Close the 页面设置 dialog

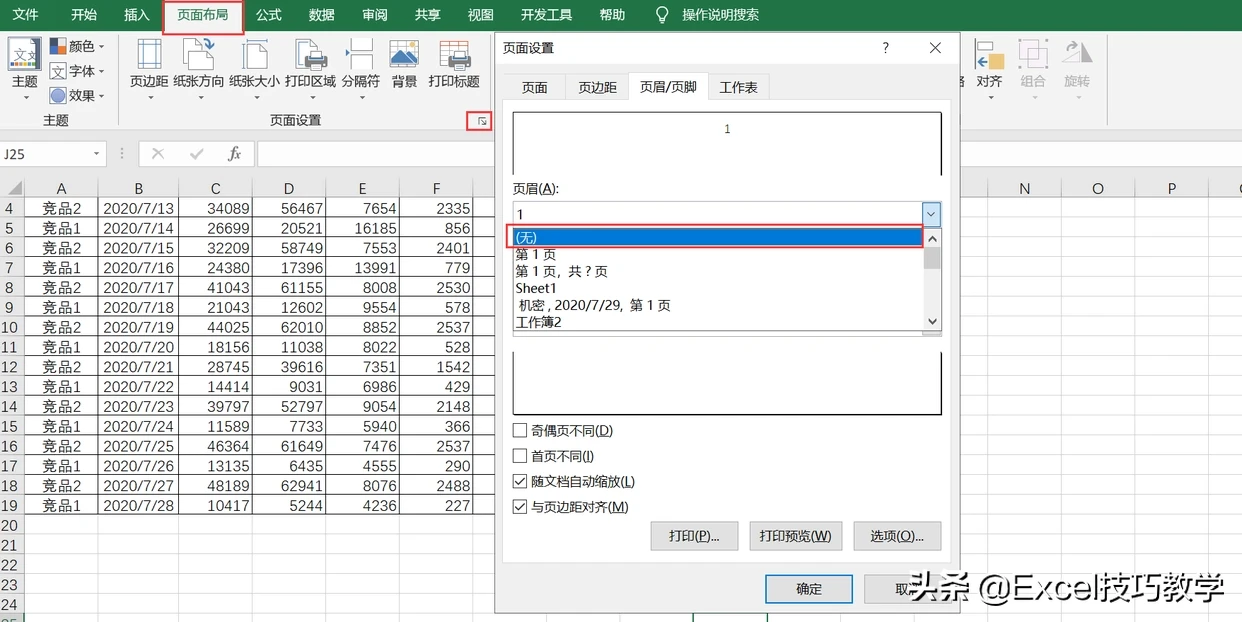pyautogui.click(x=935, y=48)
